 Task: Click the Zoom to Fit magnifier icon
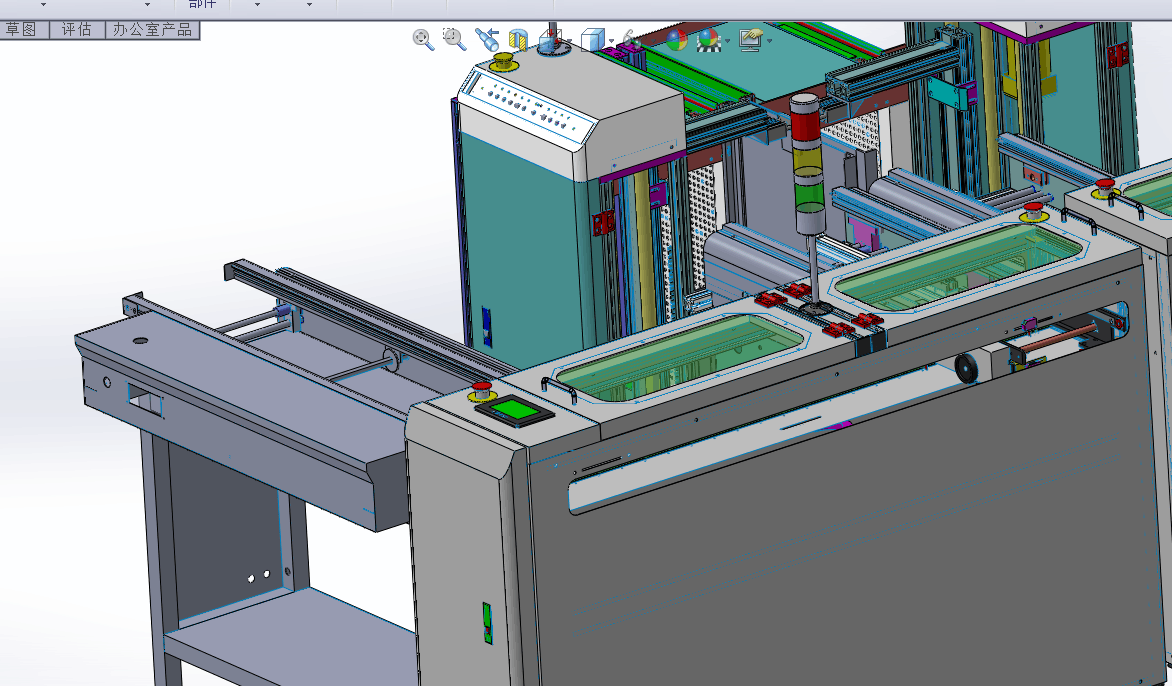(423, 39)
